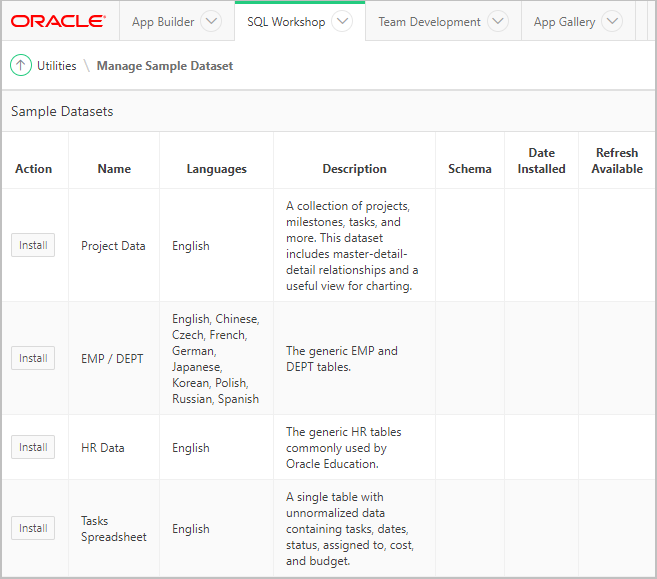Open the SQL Workshop dropdown chevron
657x579 pixels.
tap(342, 22)
